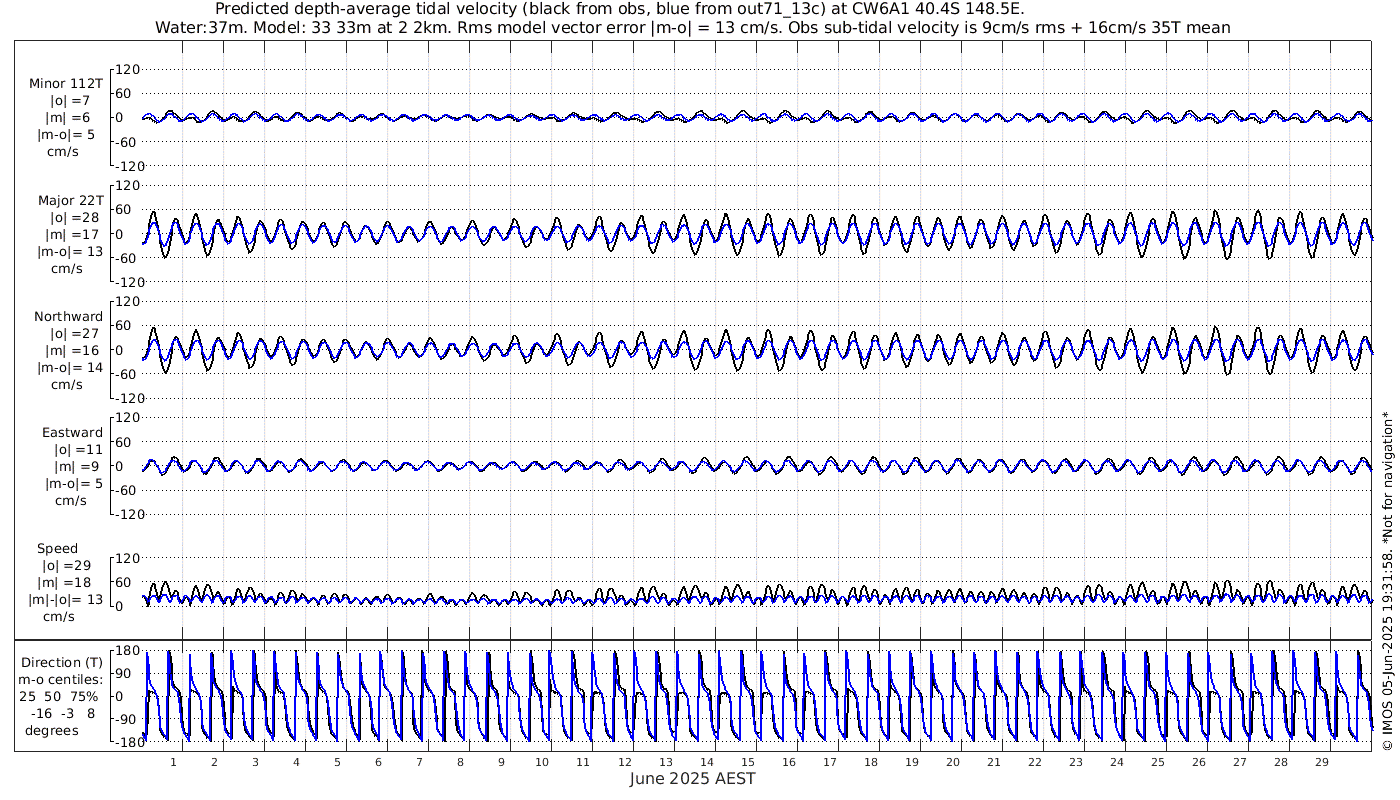Click the day "15" label on the date axis
Viewport: 1400px width, 800px height.
point(747,762)
